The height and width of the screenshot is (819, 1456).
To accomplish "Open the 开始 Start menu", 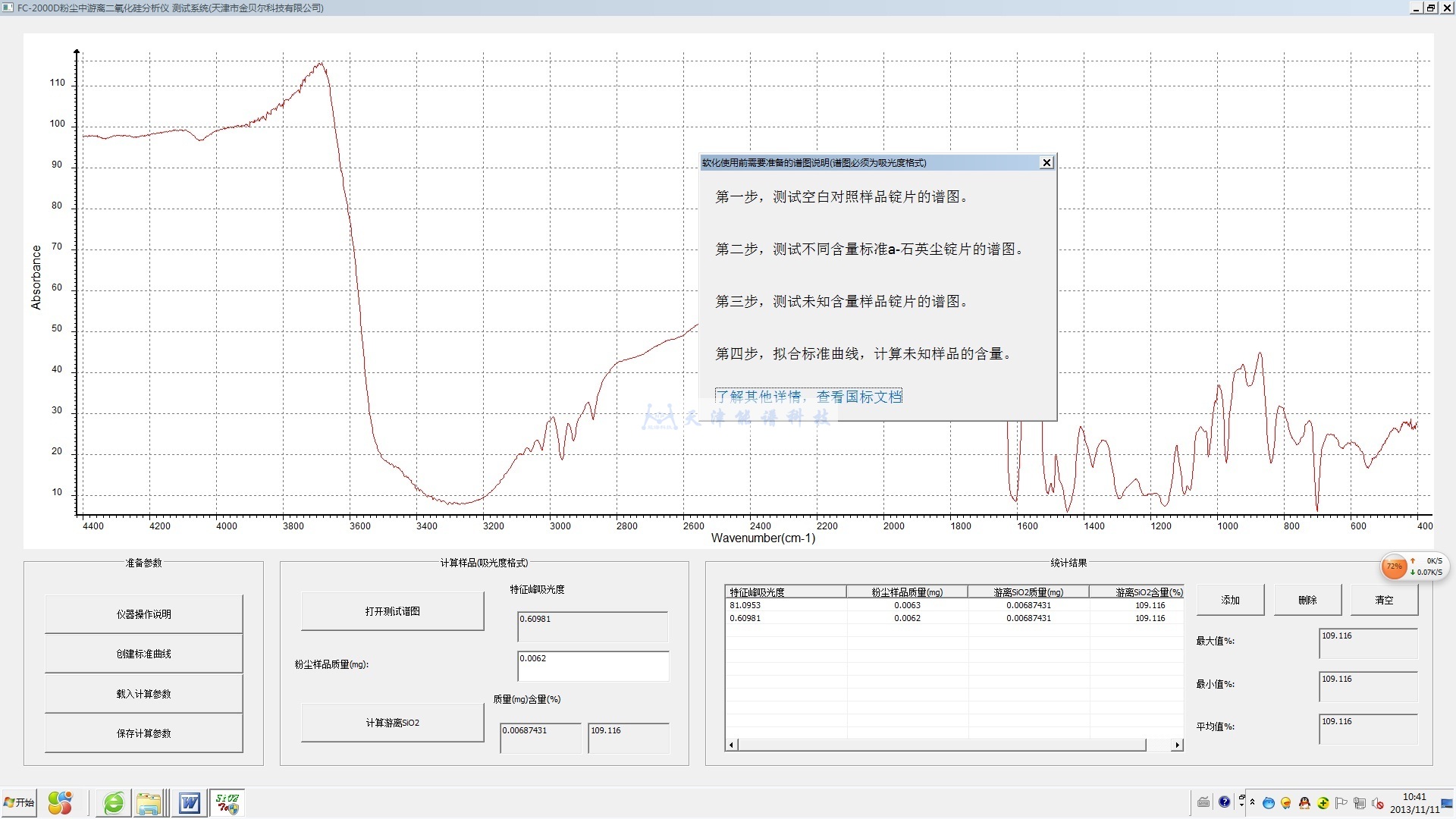I will [20, 802].
